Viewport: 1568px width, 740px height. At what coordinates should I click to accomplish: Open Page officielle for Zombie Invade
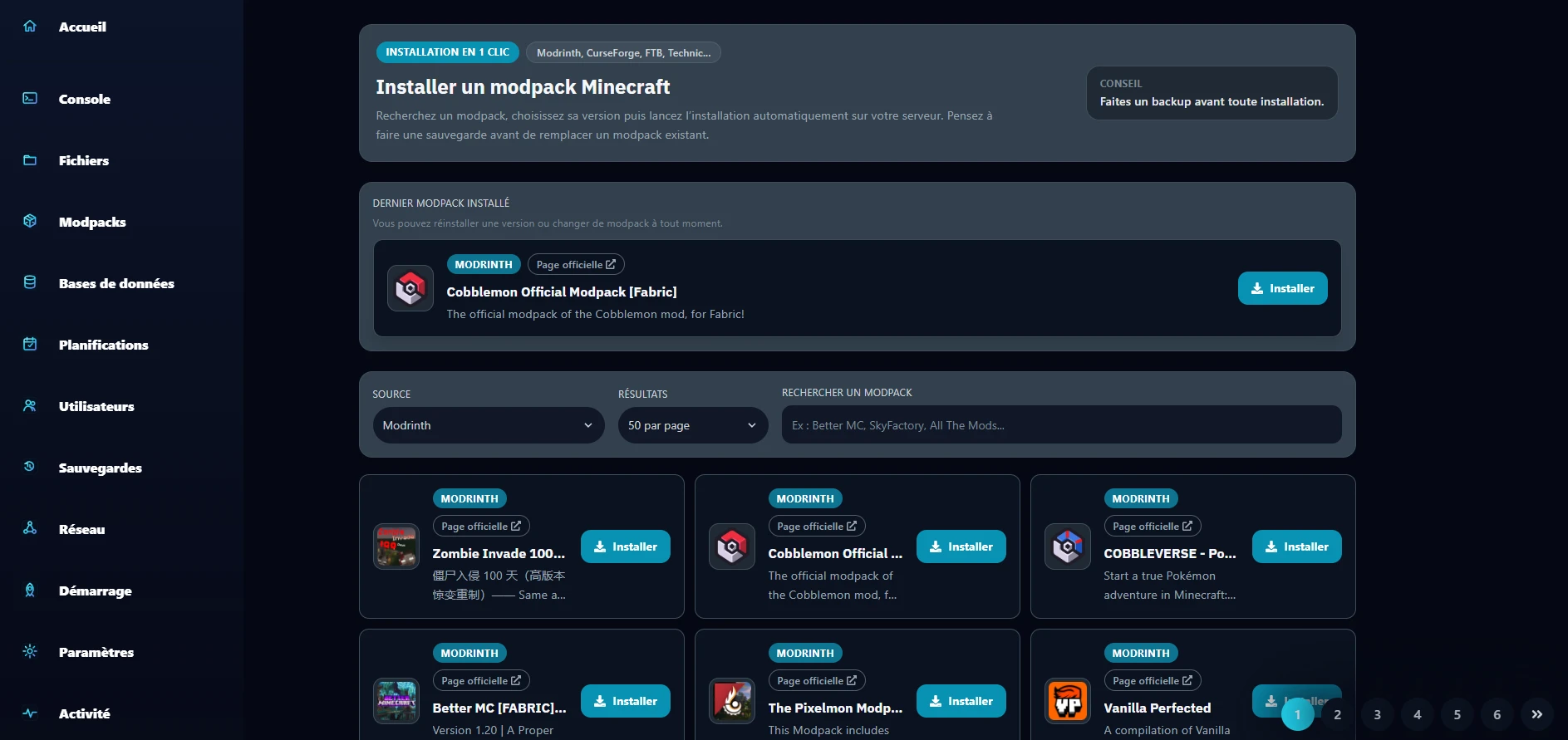click(x=481, y=526)
